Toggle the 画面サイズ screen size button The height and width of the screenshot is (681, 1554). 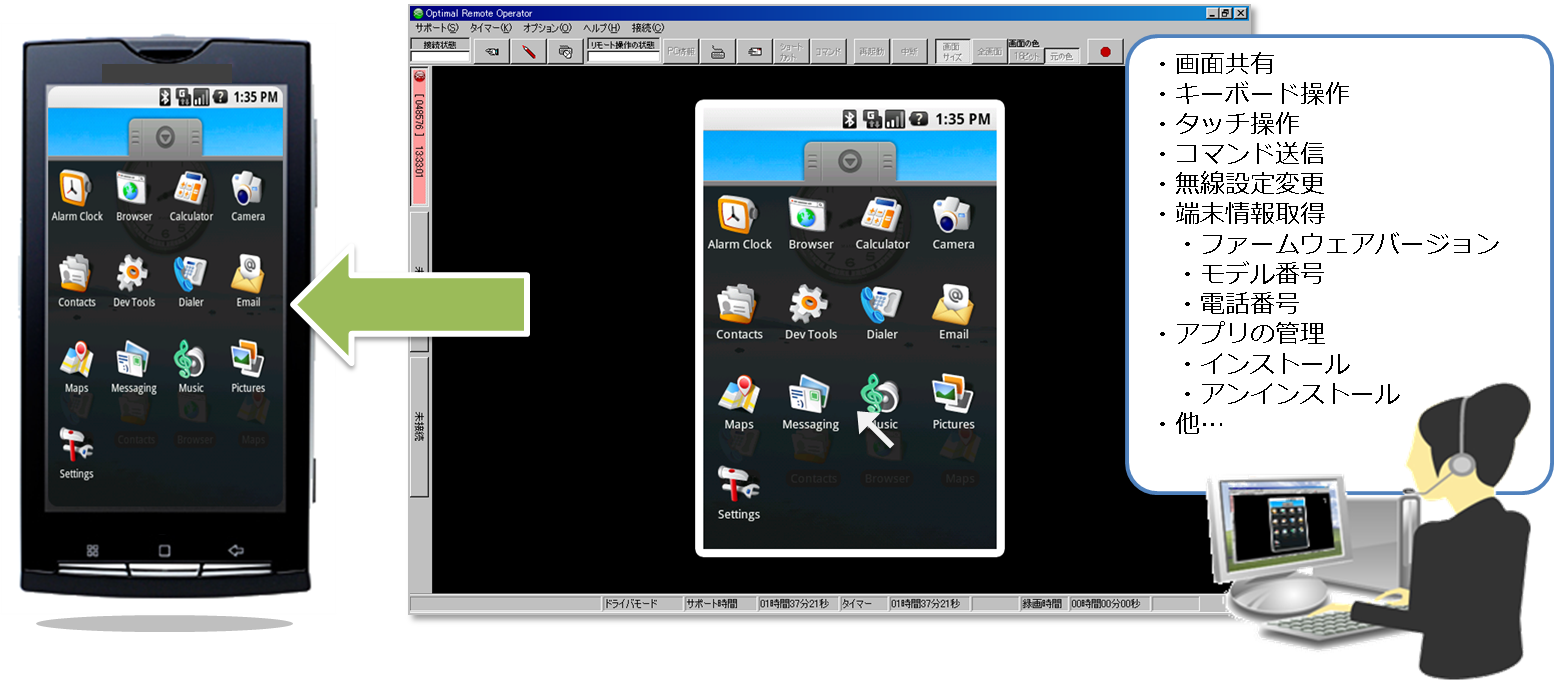pos(951,52)
